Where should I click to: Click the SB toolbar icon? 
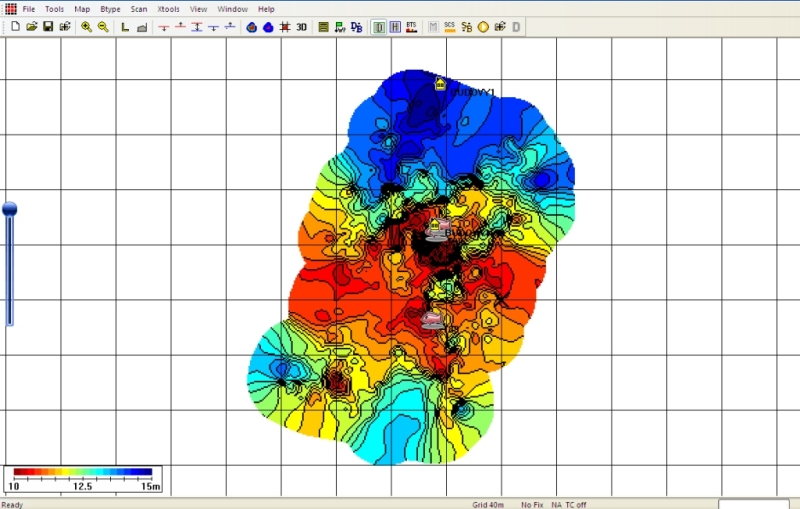[466, 27]
